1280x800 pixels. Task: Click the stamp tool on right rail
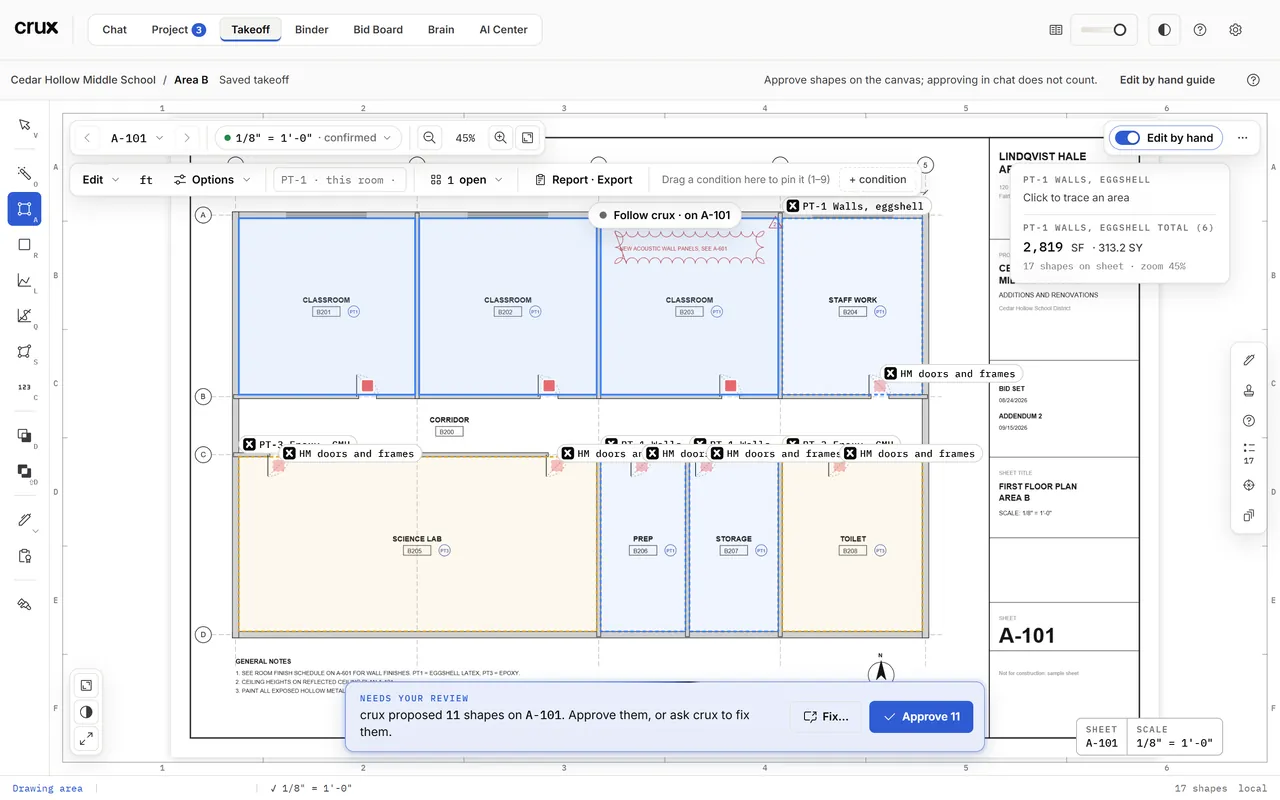[x=1248, y=391]
